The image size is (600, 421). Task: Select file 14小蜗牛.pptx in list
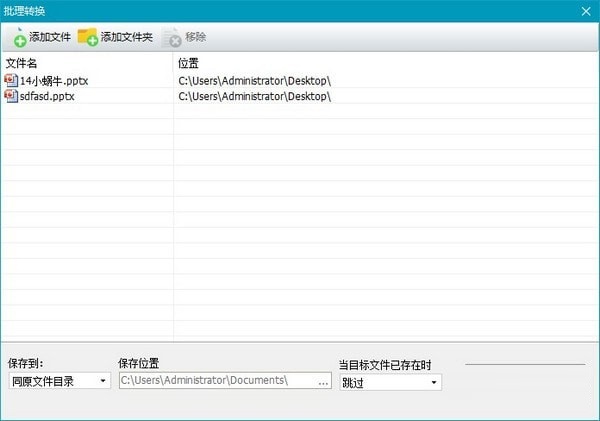coord(54,81)
